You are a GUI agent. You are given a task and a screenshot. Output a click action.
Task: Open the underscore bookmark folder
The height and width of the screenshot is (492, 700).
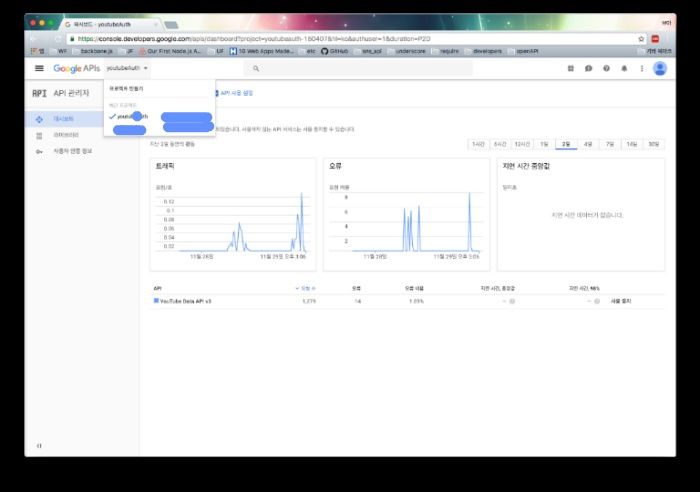pyautogui.click(x=407, y=51)
